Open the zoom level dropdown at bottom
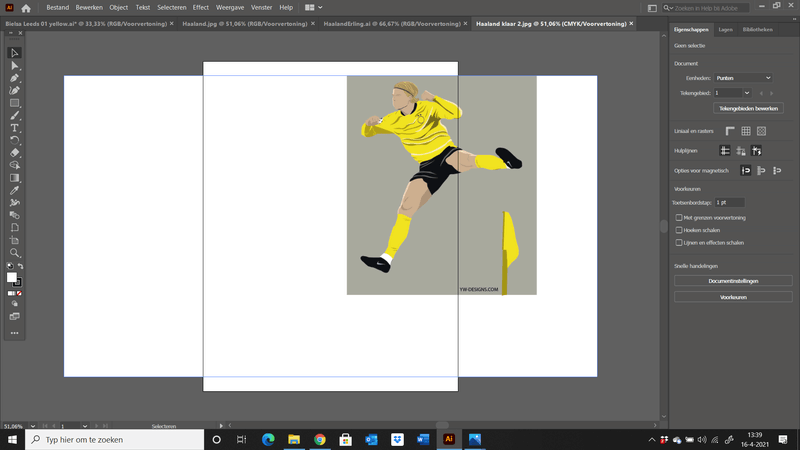The image size is (800, 450). (33, 426)
